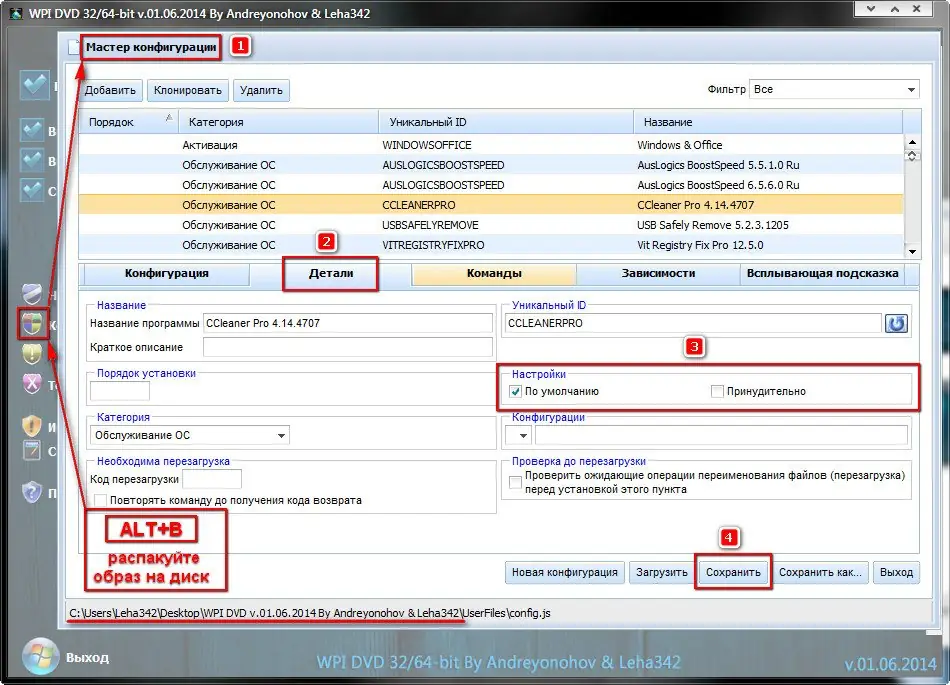Open the Зависимости tab
Screen dimensions: 950x685
(660, 273)
